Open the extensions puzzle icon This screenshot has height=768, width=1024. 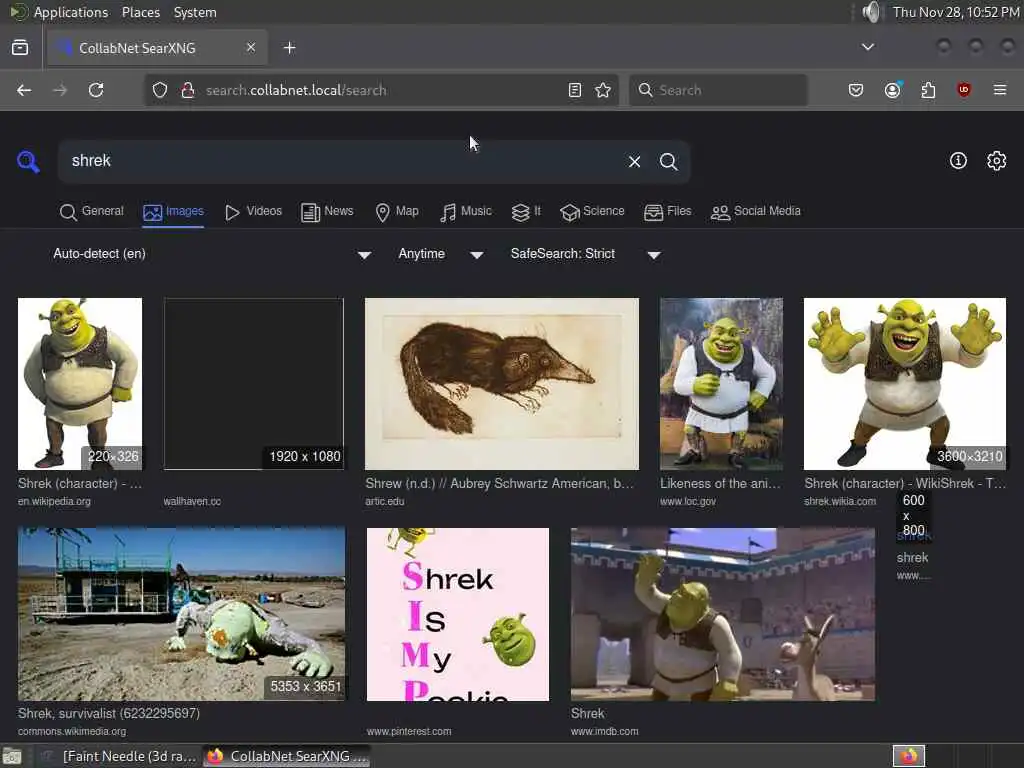tap(928, 90)
